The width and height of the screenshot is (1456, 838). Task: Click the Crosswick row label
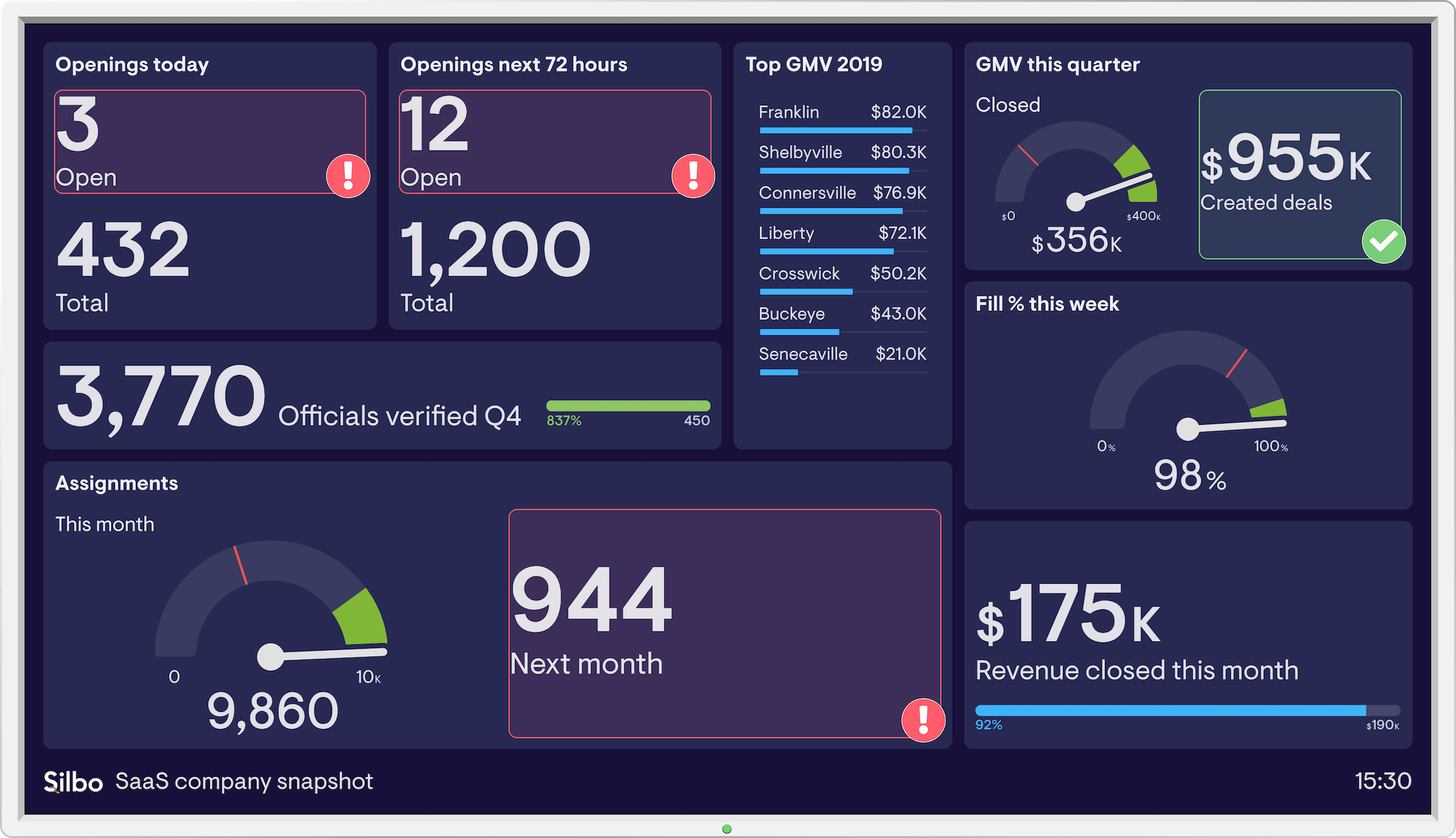click(x=799, y=274)
